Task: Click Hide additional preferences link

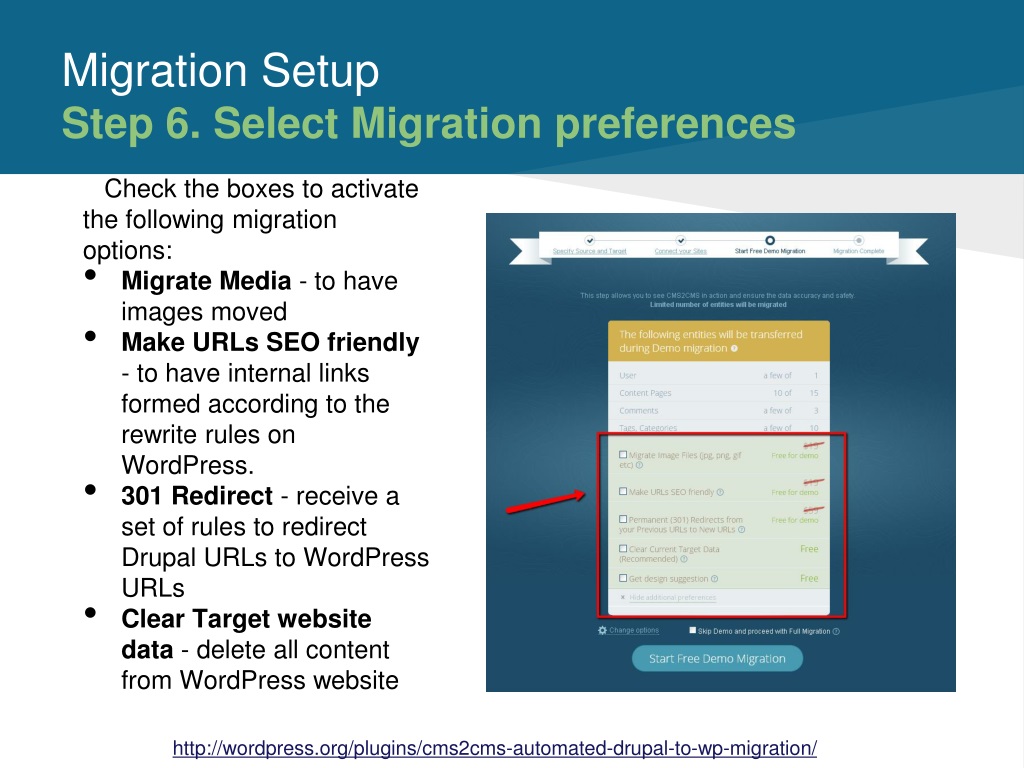Action: 672,598
